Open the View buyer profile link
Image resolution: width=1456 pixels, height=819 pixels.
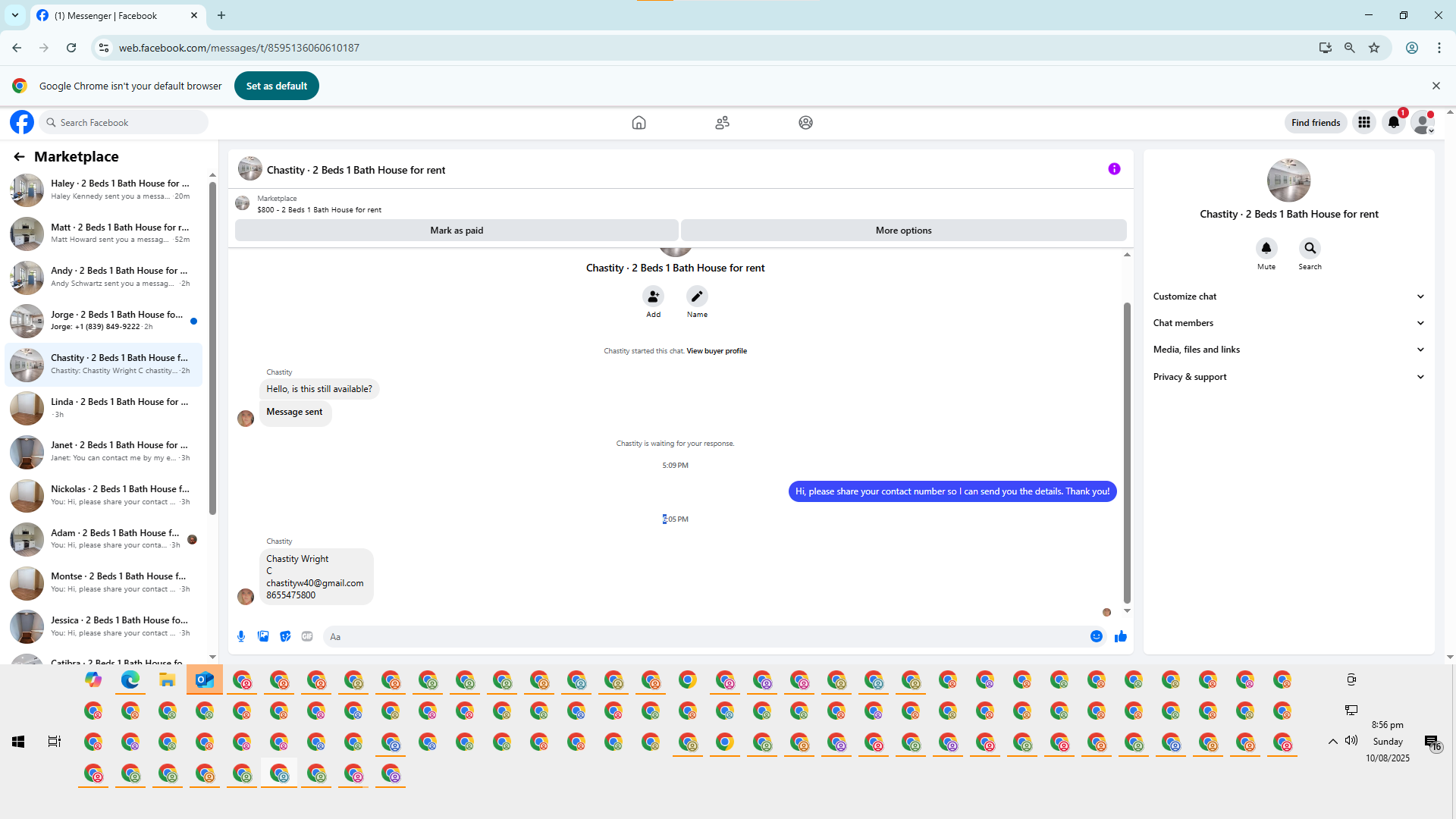tap(717, 351)
